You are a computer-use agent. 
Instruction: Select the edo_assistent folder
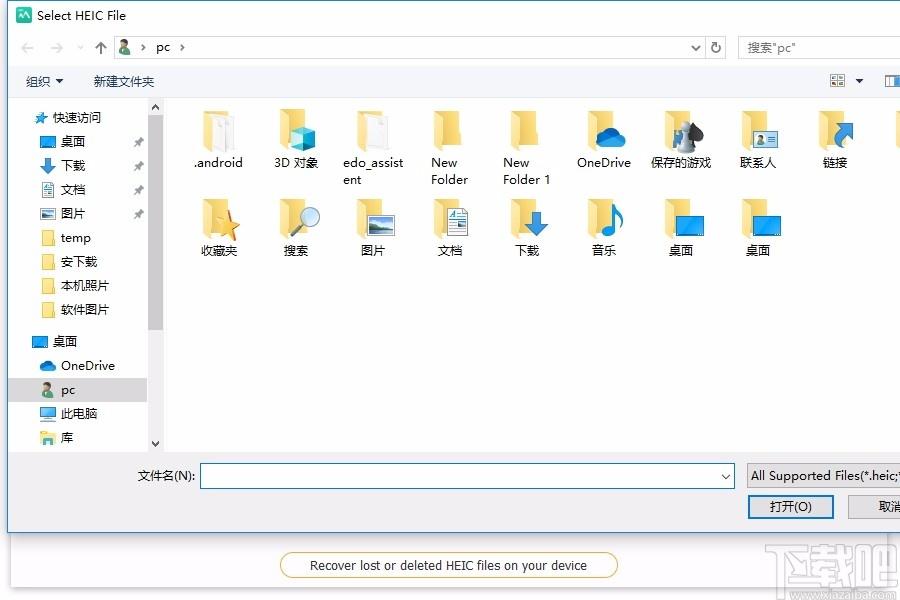(373, 148)
